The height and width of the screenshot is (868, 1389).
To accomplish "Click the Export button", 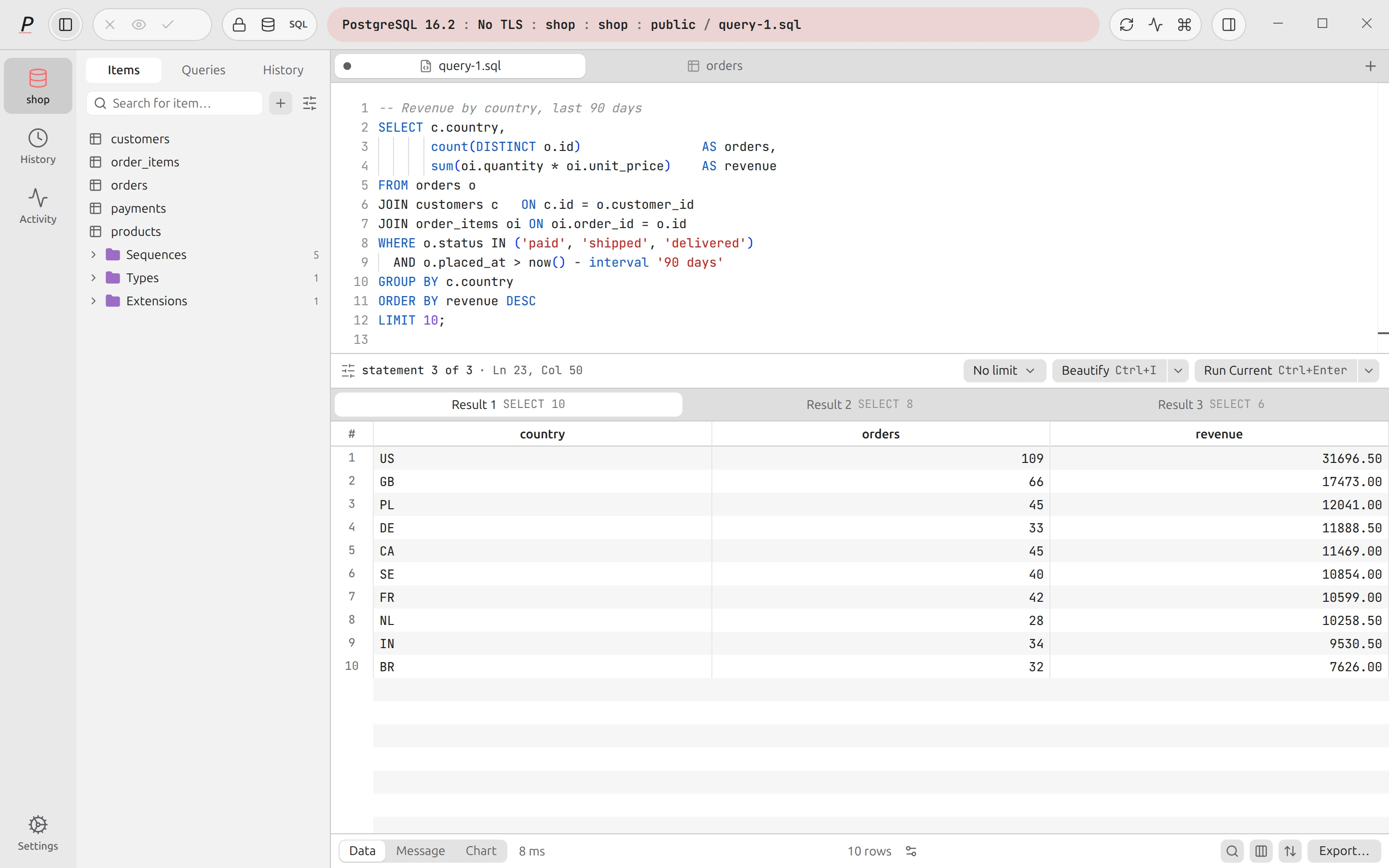I will (1344, 851).
